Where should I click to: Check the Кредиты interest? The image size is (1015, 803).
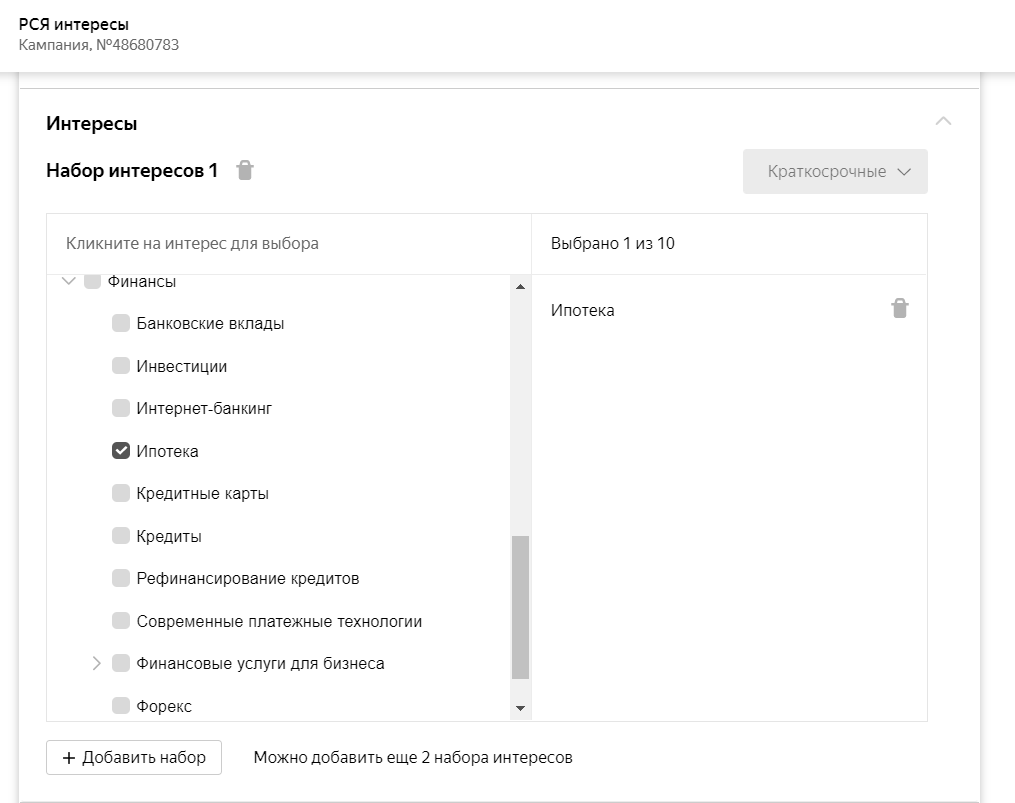coord(121,536)
